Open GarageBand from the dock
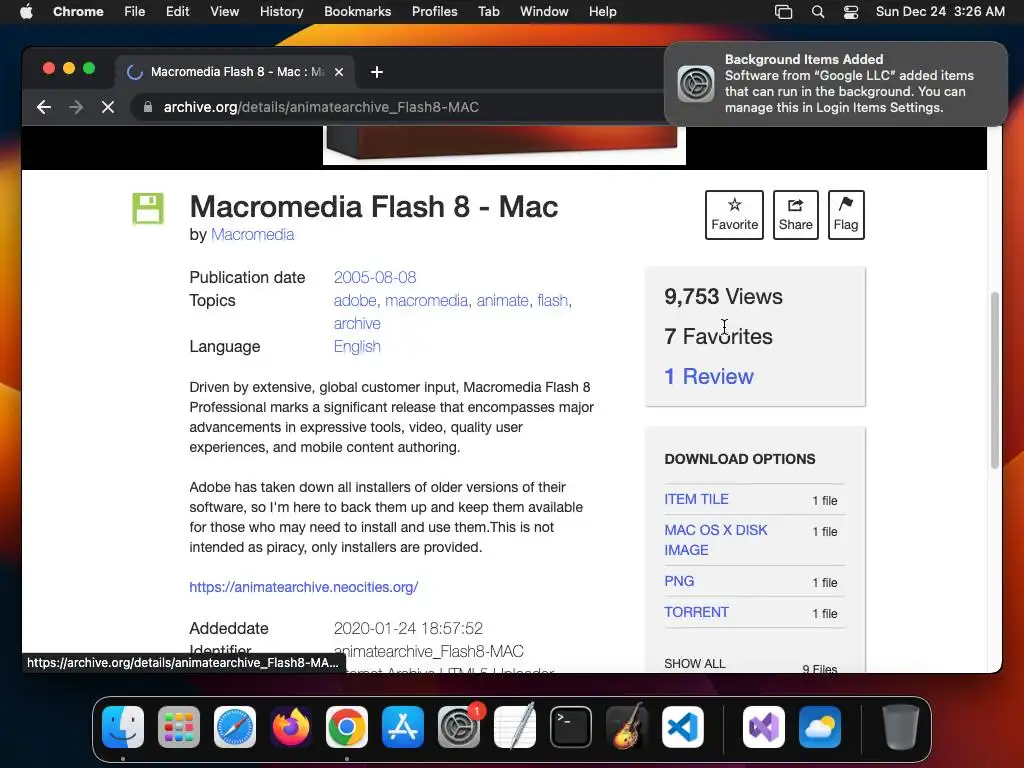 627,727
